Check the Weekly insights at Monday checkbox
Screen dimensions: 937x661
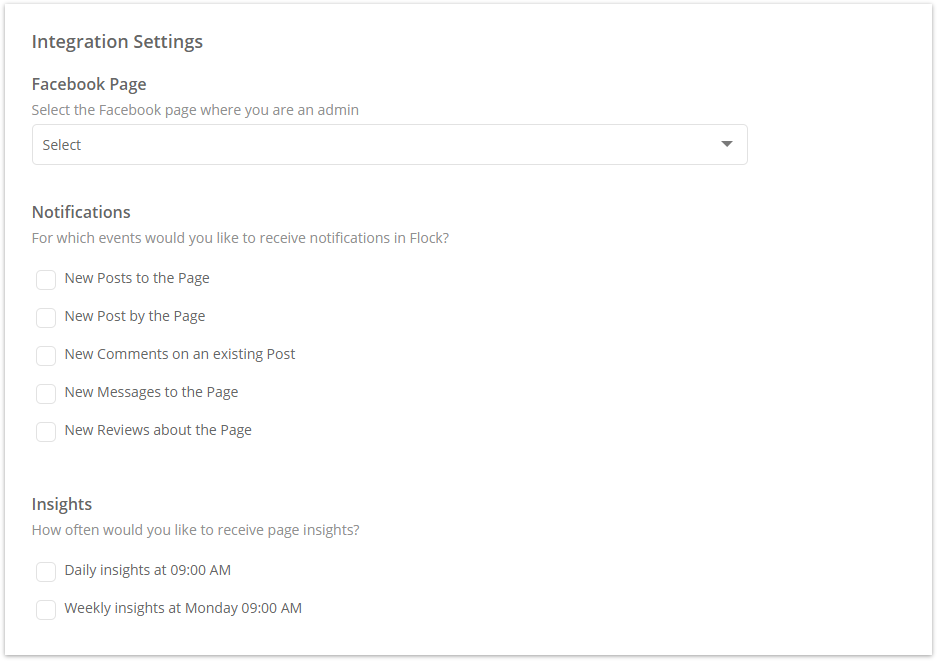tap(46, 610)
